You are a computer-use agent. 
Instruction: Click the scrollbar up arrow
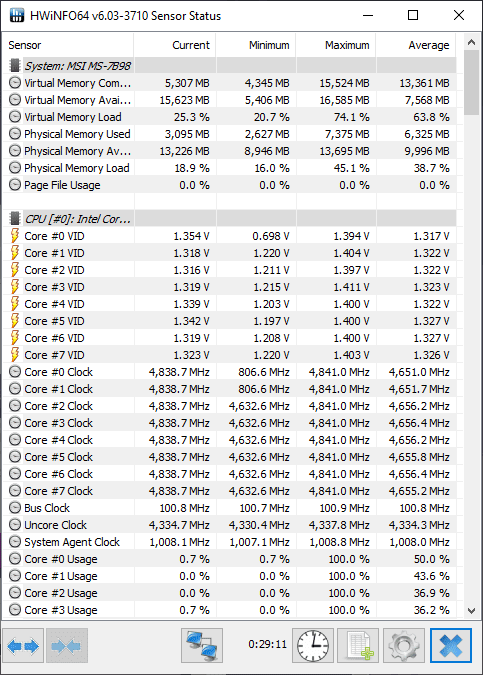coord(471,42)
